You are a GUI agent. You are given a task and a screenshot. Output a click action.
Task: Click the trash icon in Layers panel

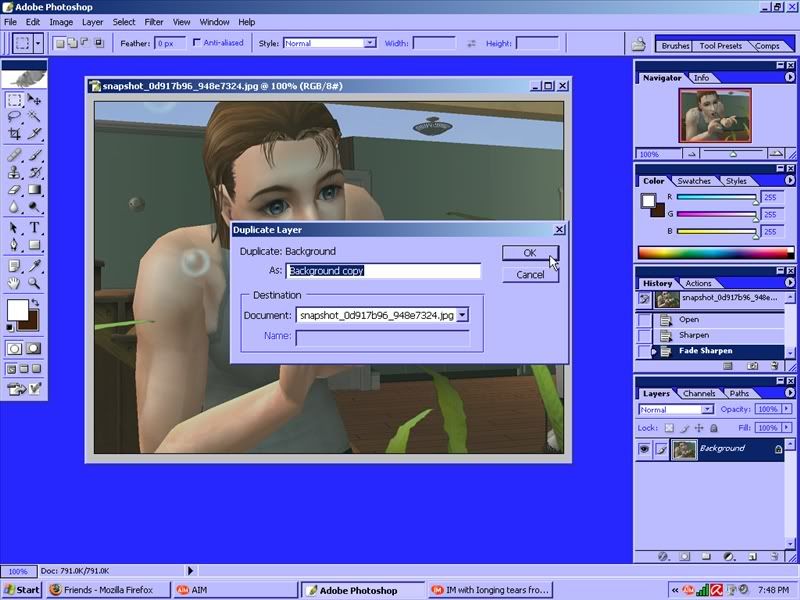(x=774, y=556)
